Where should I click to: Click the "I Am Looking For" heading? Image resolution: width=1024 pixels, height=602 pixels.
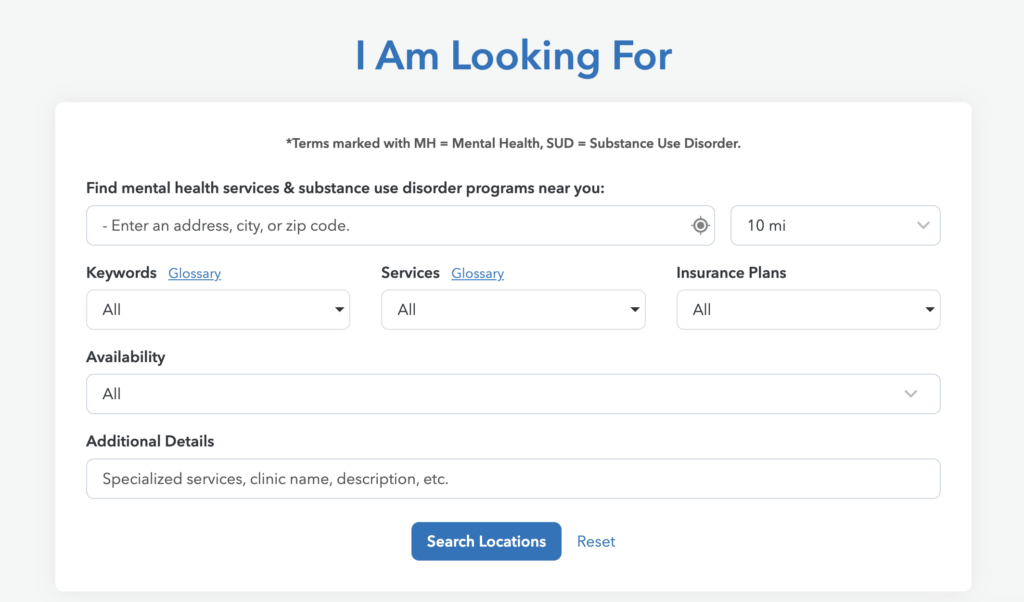[513, 56]
